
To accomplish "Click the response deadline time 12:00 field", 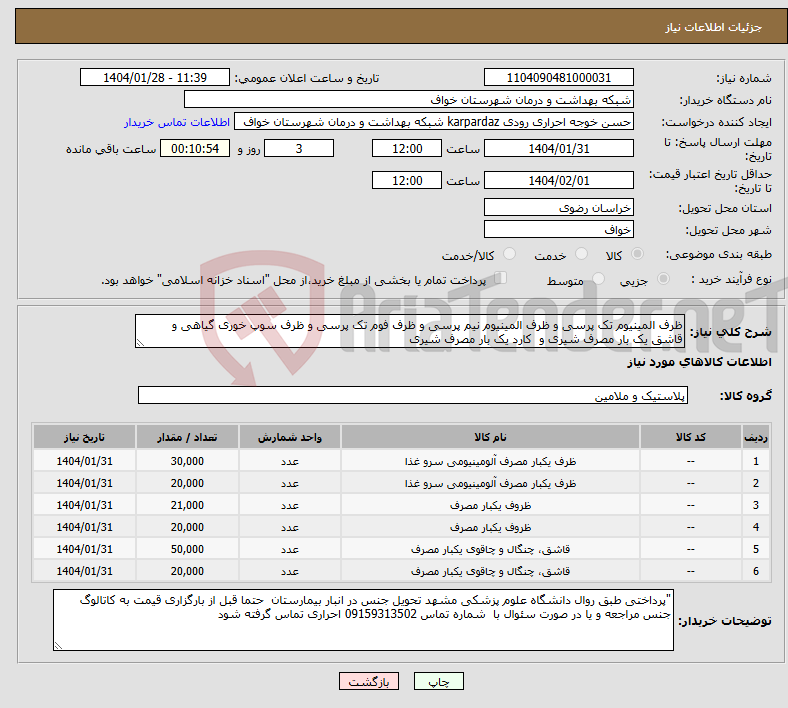I will [x=407, y=149].
